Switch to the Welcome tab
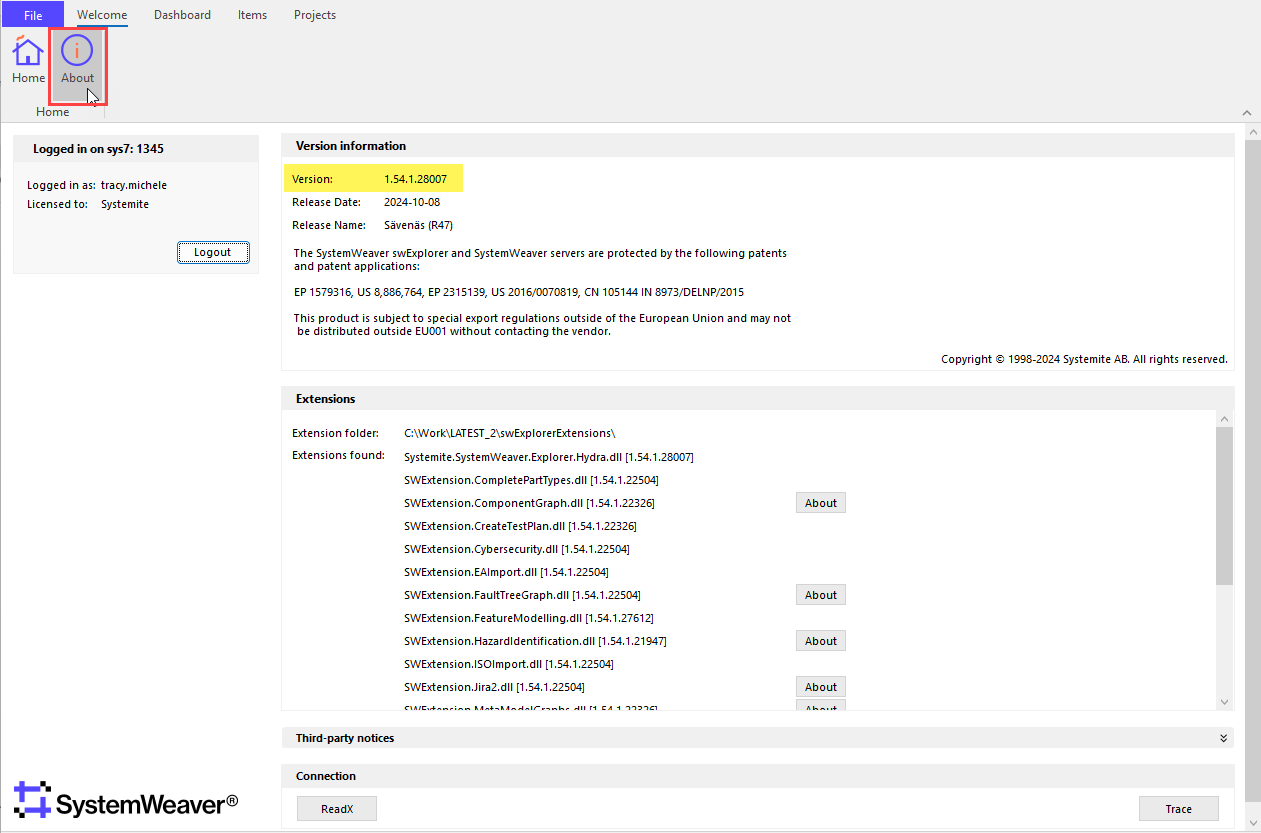Image resolution: width=1261 pixels, height=833 pixels. pos(102,15)
